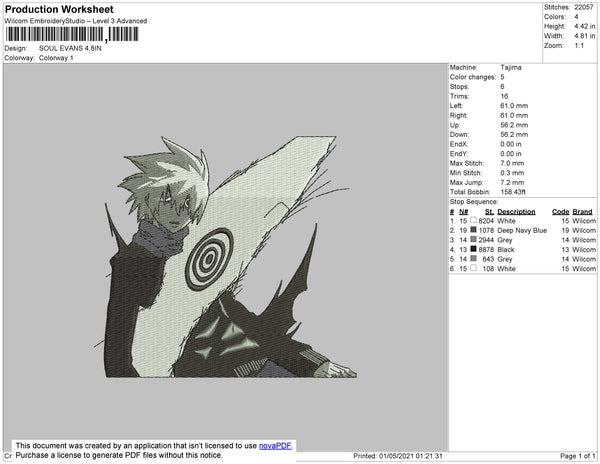
Task: Click the Width value 4.81 in
Action: click(584, 36)
